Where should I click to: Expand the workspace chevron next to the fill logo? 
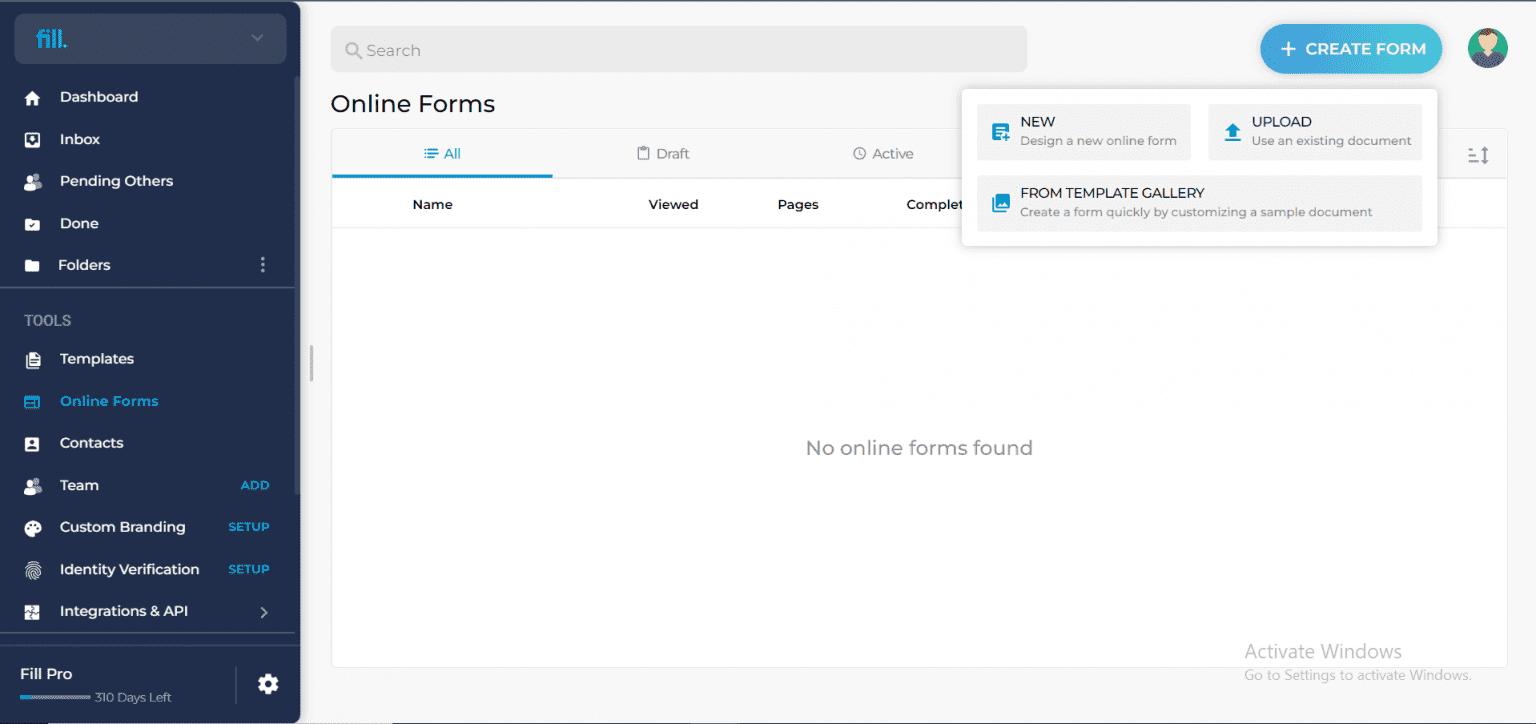259,38
